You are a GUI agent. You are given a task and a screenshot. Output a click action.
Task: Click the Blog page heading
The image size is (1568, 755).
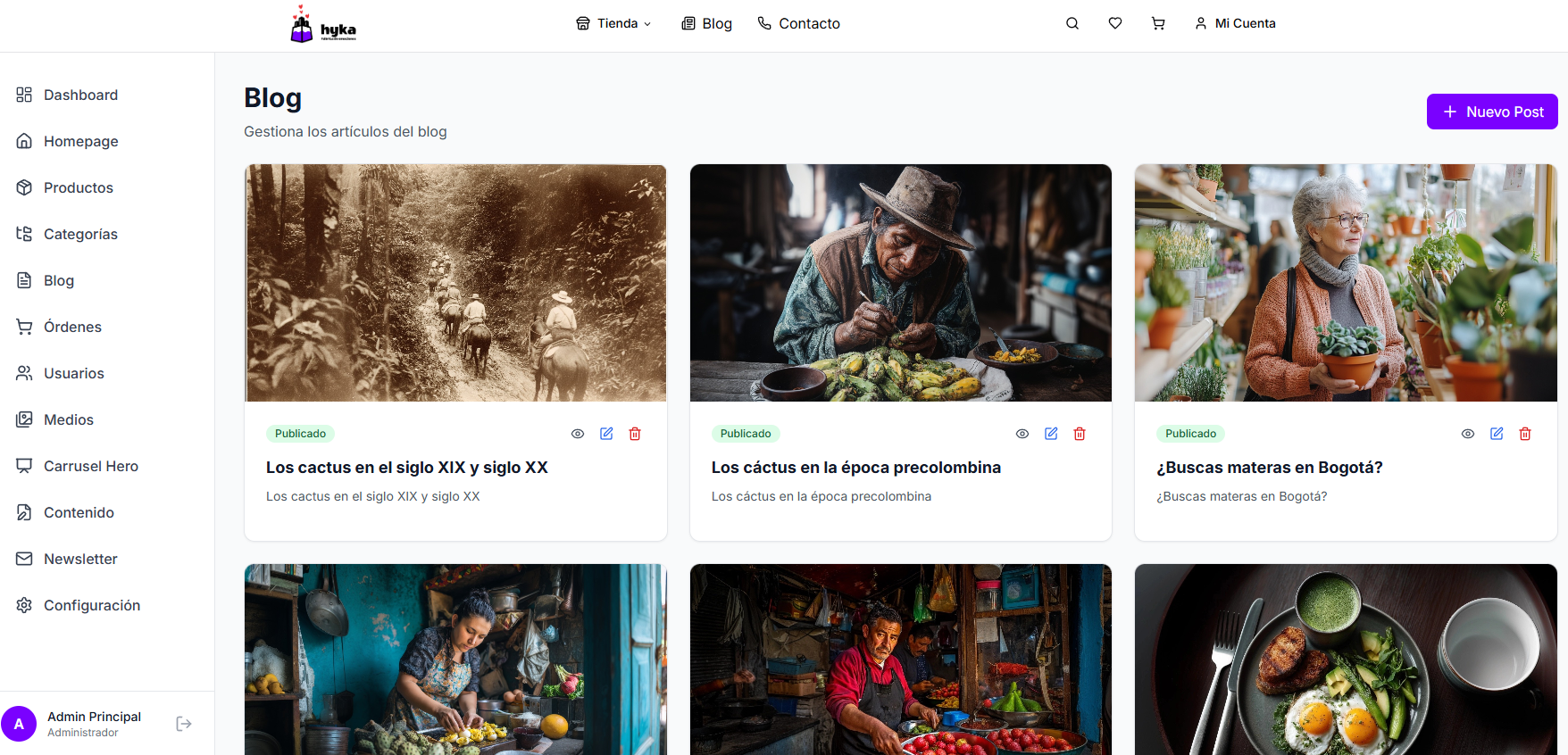pos(273,97)
